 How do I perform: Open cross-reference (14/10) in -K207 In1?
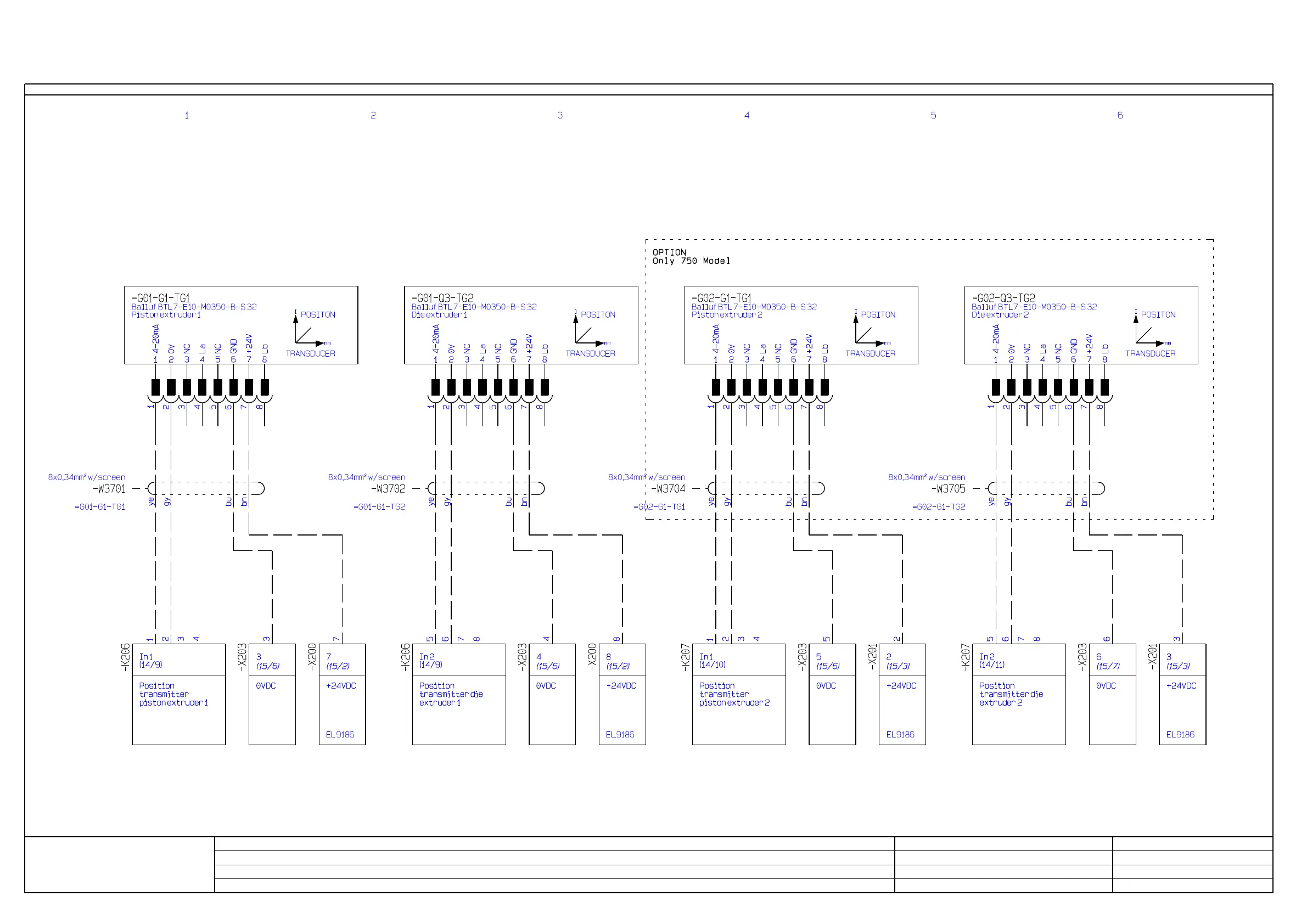click(712, 664)
